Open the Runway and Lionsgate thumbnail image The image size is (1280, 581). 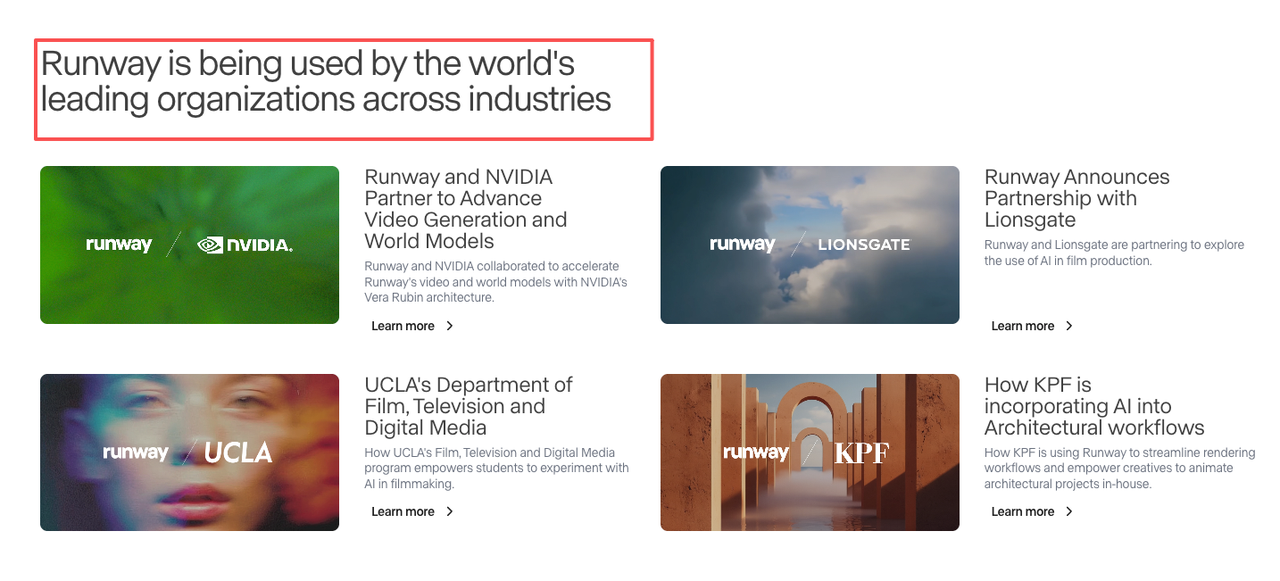810,245
